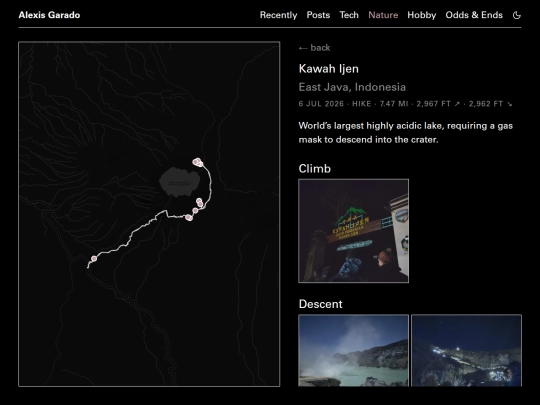Click the Descent section heading
This screenshot has width=540, height=405.
coord(321,304)
